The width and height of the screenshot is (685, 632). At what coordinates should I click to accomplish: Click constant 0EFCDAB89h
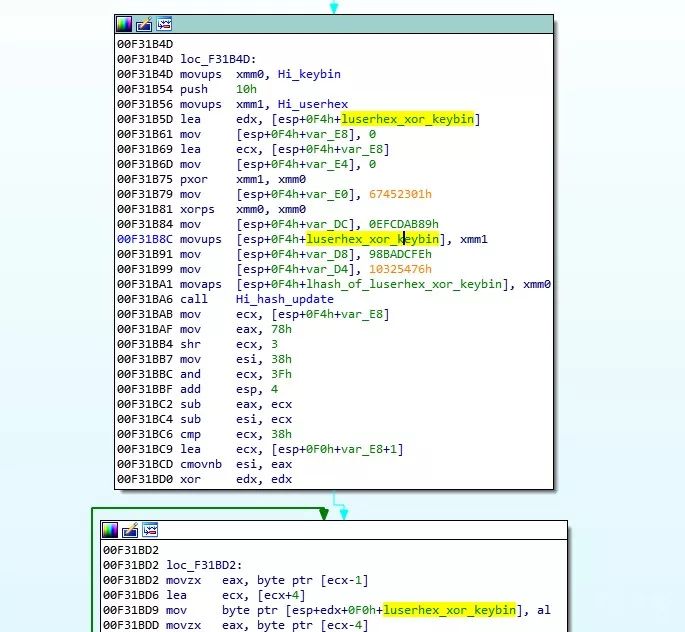404,224
